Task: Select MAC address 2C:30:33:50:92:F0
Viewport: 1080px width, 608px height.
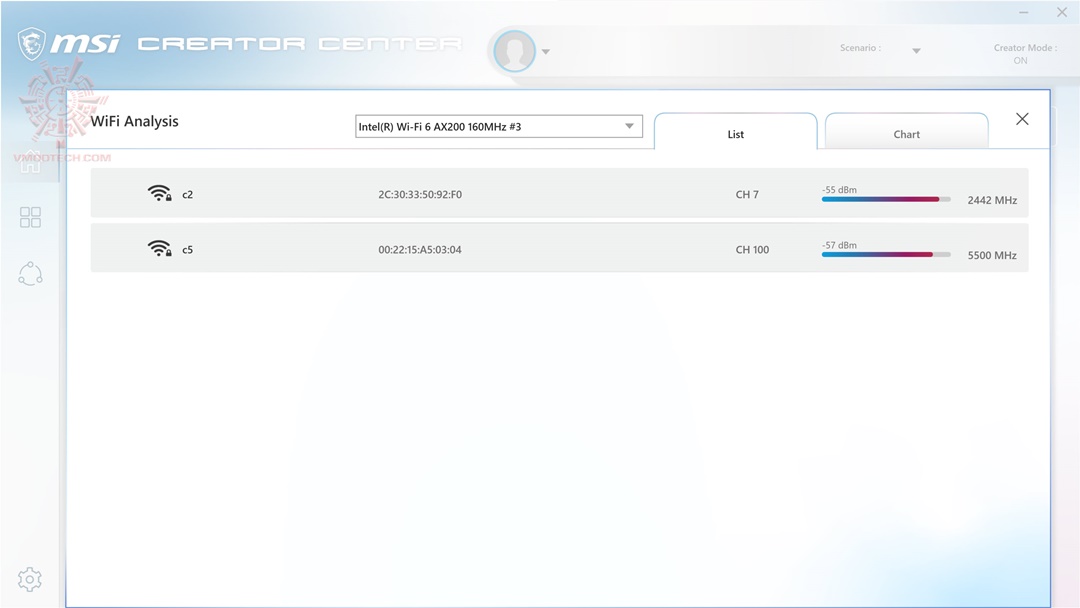Action: click(x=420, y=194)
